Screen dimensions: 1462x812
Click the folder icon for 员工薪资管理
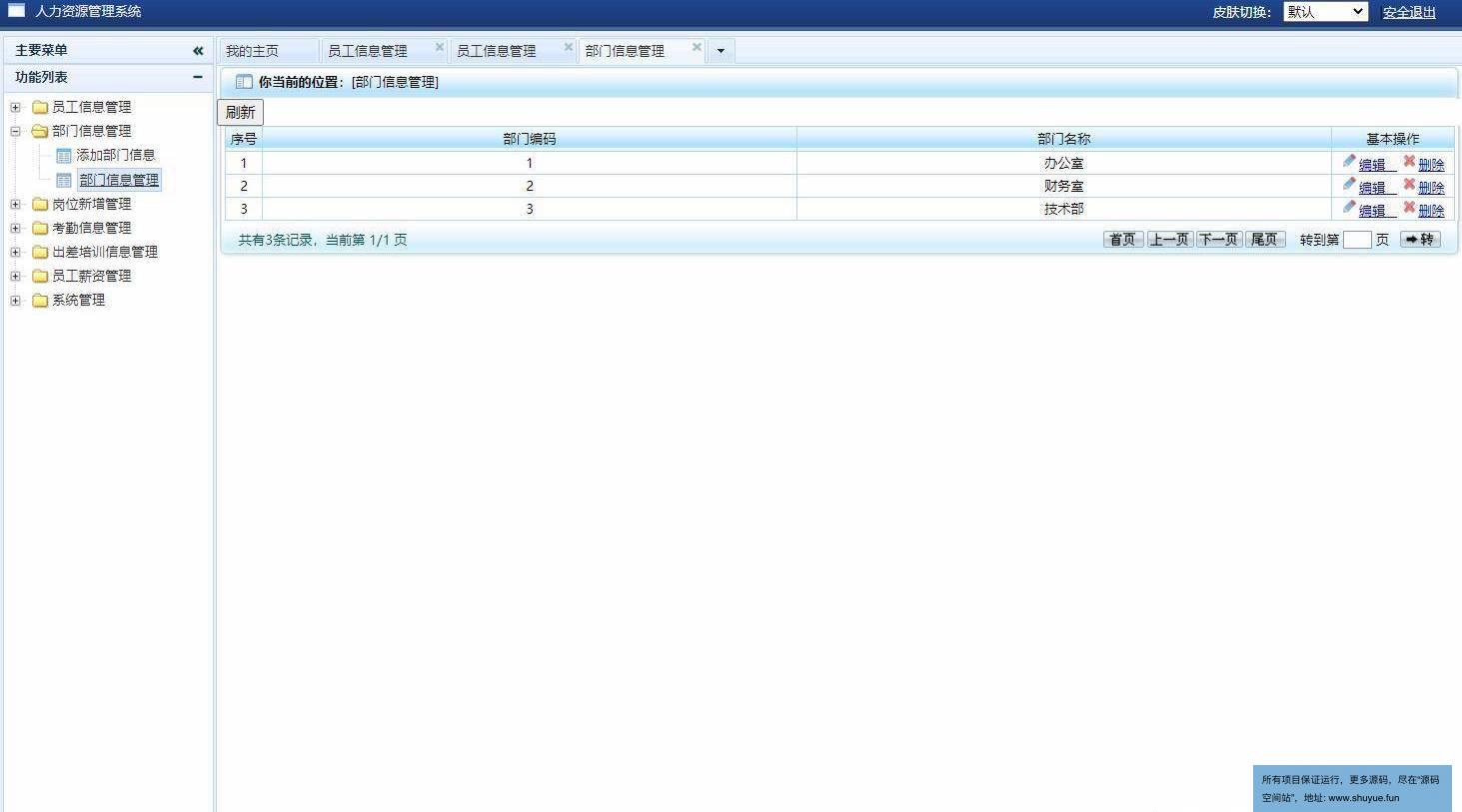(x=40, y=276)
